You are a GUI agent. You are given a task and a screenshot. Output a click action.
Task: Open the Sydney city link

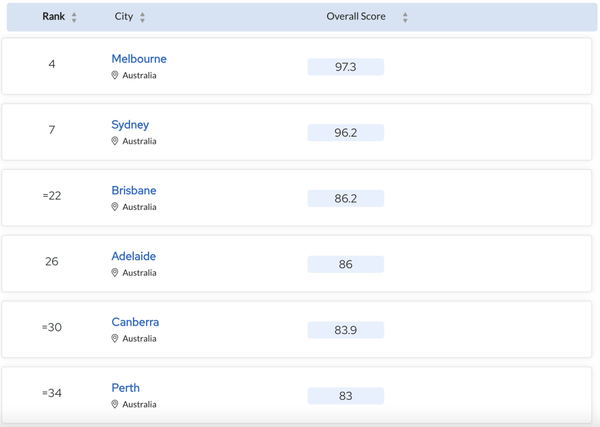click(130, 125)
